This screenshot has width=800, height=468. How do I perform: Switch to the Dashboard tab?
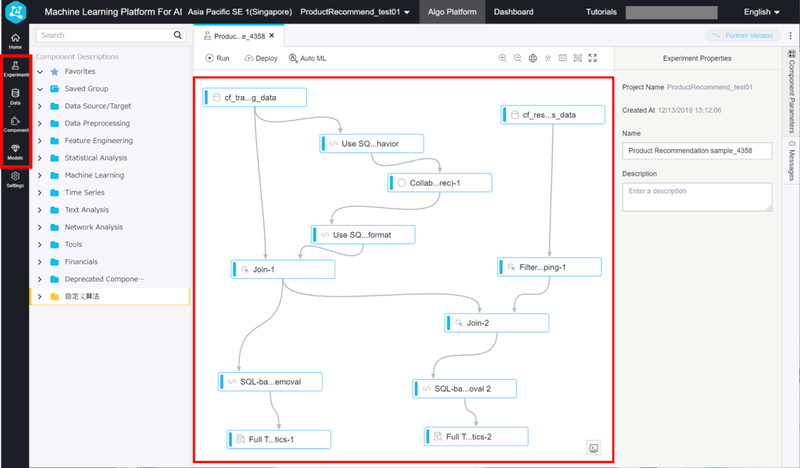[513, 12]
